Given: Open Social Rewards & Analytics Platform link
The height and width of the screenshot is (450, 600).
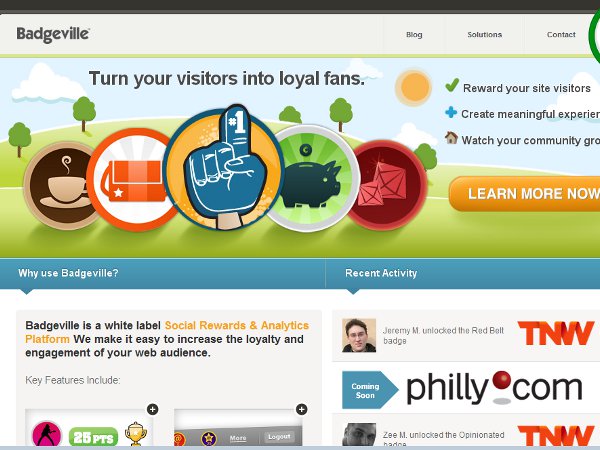Looking at the screenshot, I should pyautogui.click(x=167, y=332).
